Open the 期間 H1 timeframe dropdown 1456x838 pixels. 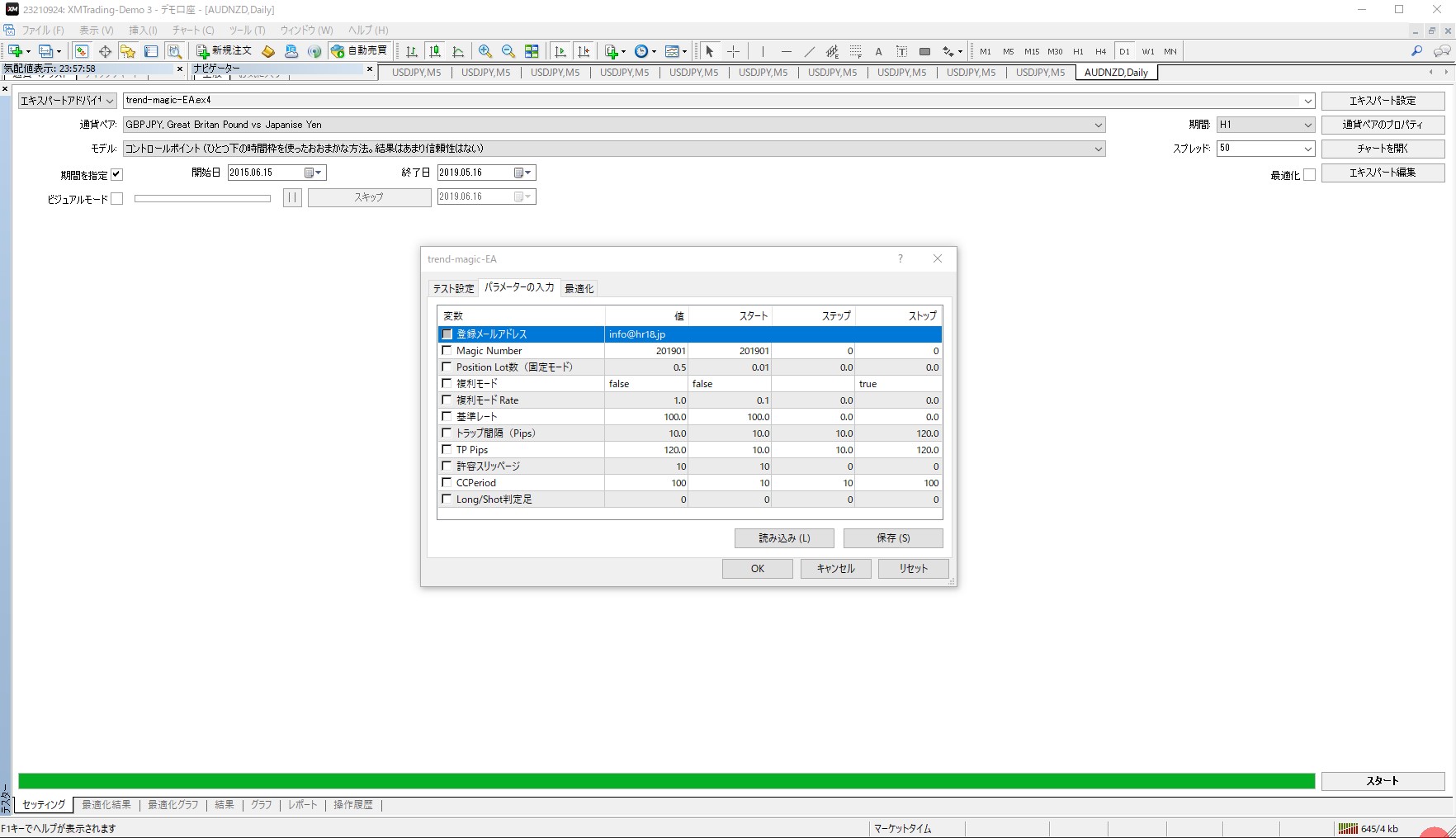point(1307,125)
